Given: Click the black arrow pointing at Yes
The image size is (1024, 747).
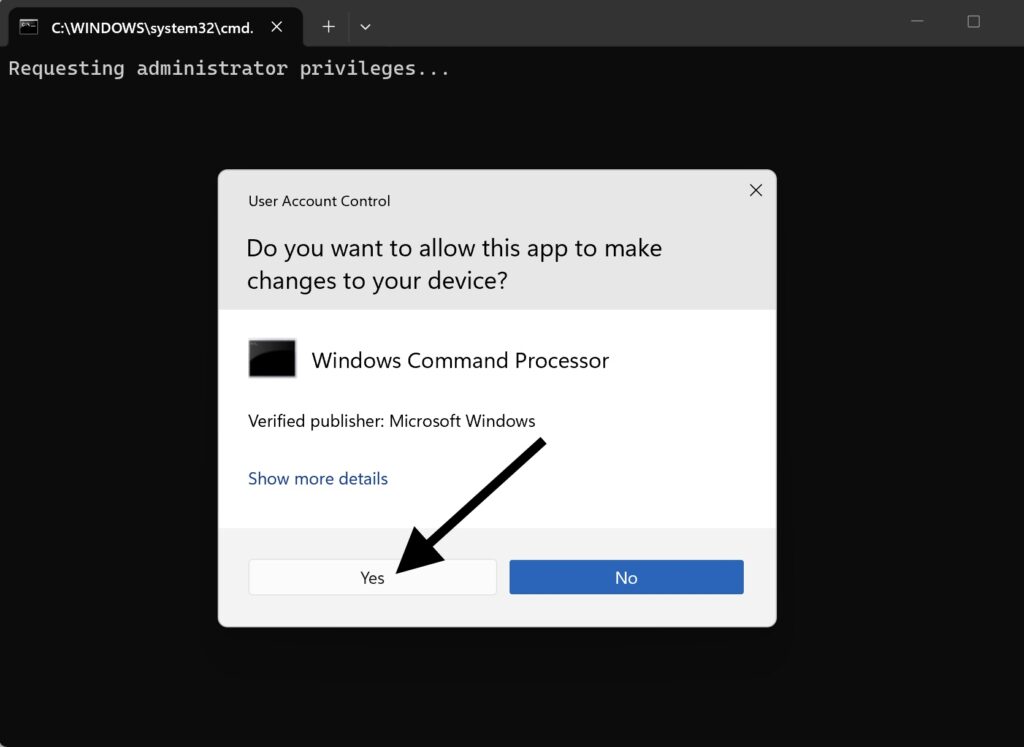Looking at the screenshot, I should click(x=470, y=505).
